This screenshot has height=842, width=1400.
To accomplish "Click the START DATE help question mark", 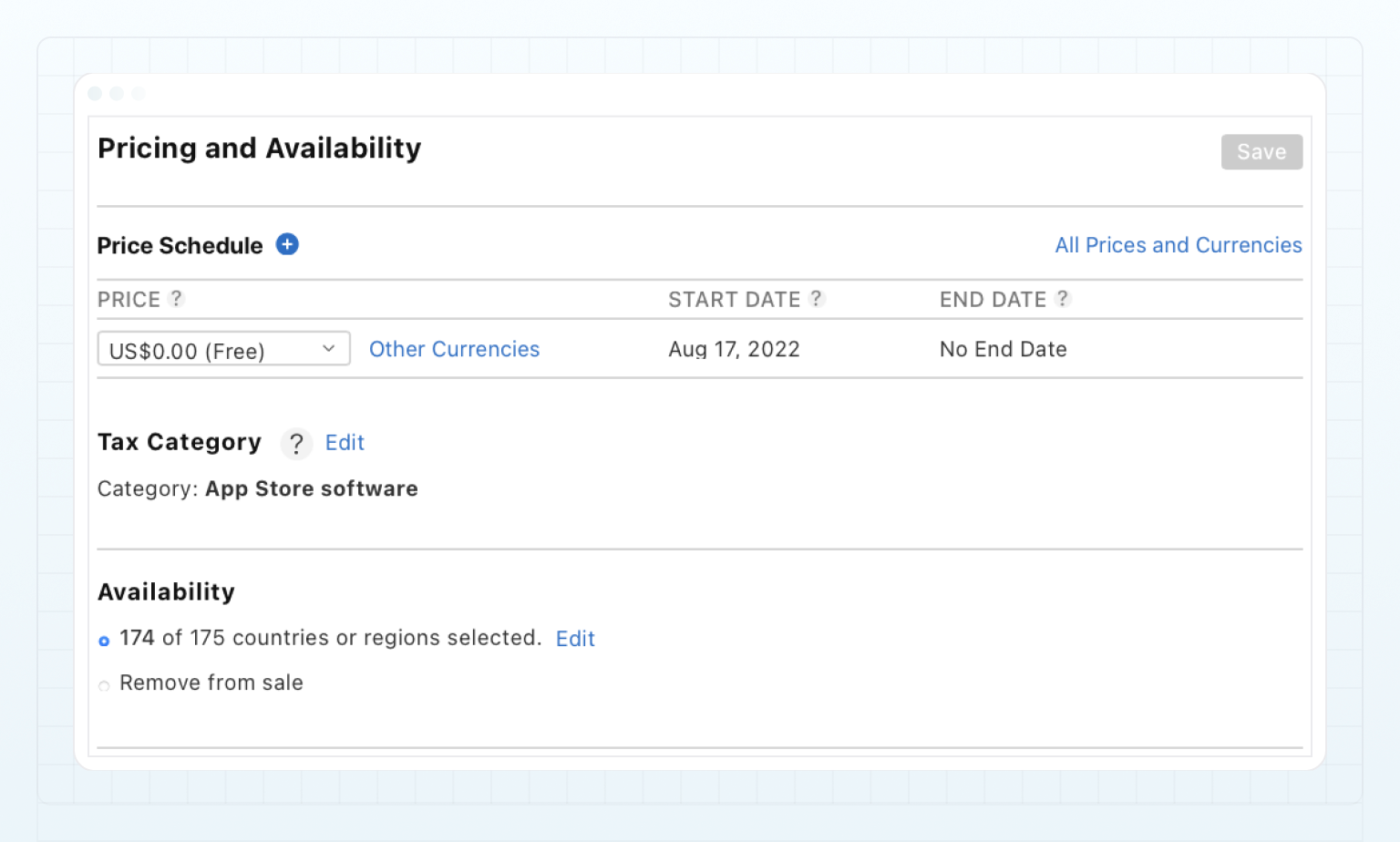I will pos(817,298).
